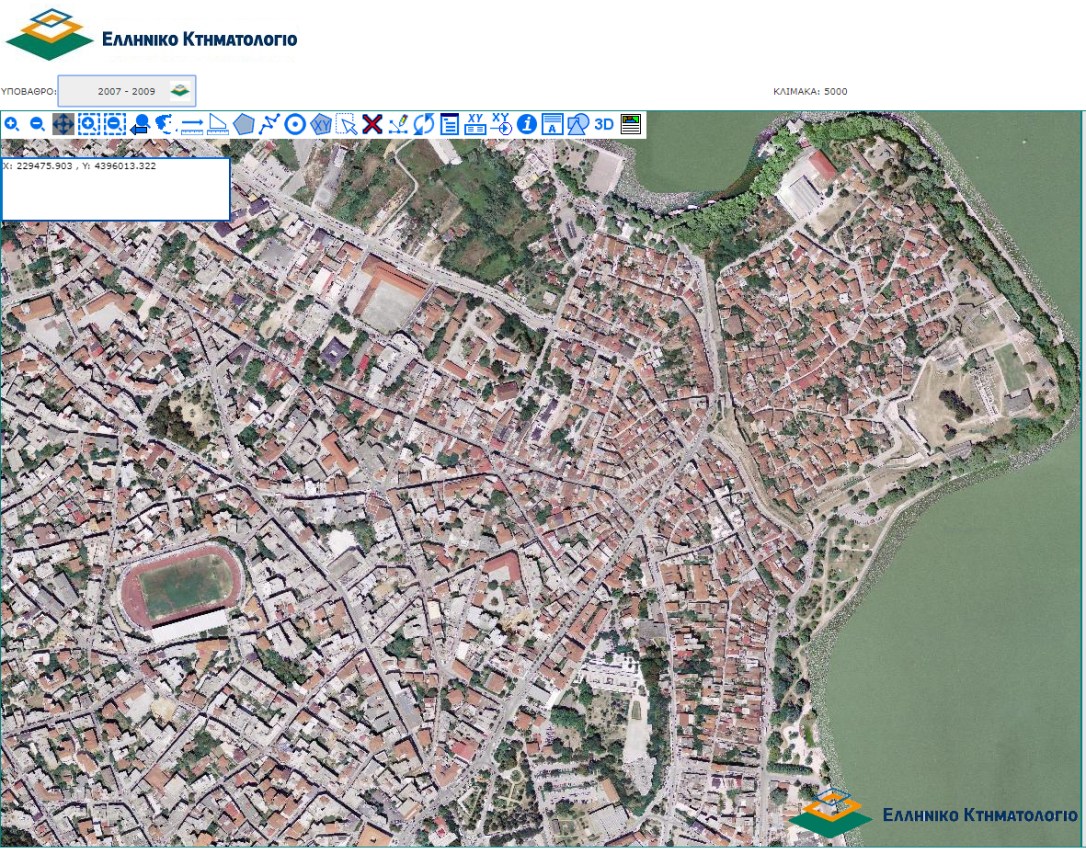Select the Zoom Out magnifier tool
This screenshot has height=854, width=1086.
click(x=36, y=125)
